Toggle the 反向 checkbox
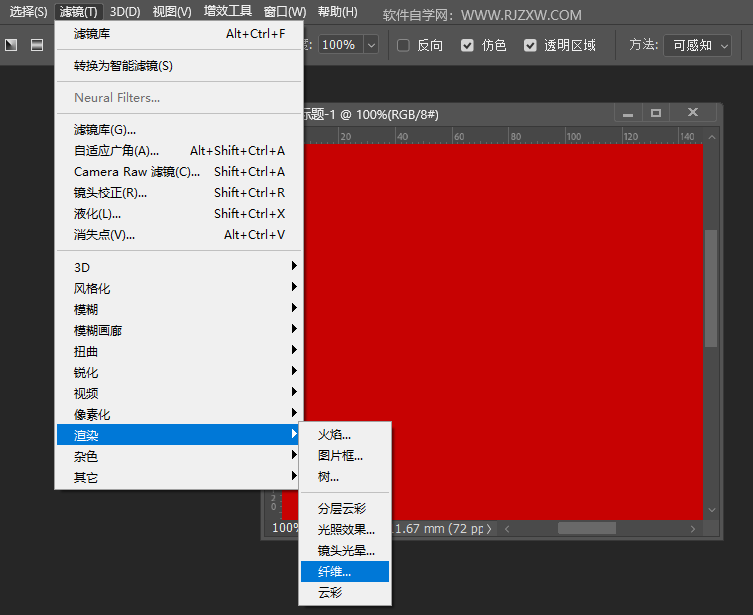 point(403,45)
